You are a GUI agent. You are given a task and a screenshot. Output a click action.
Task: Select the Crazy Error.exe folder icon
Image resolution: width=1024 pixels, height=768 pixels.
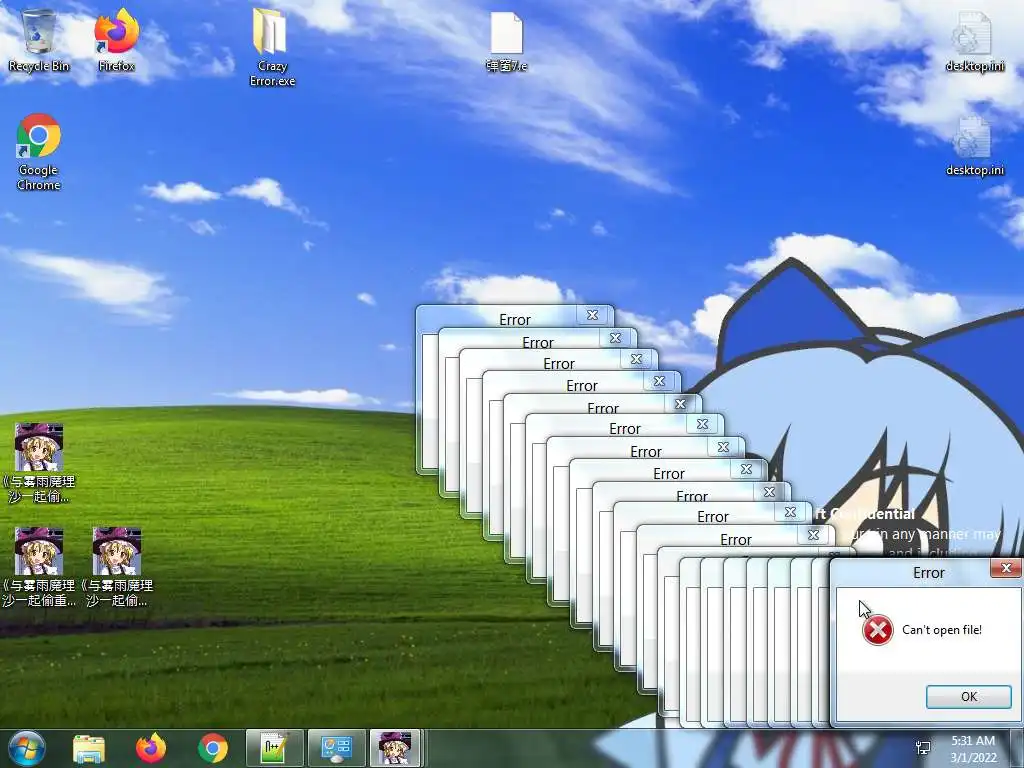pos(272,47)
